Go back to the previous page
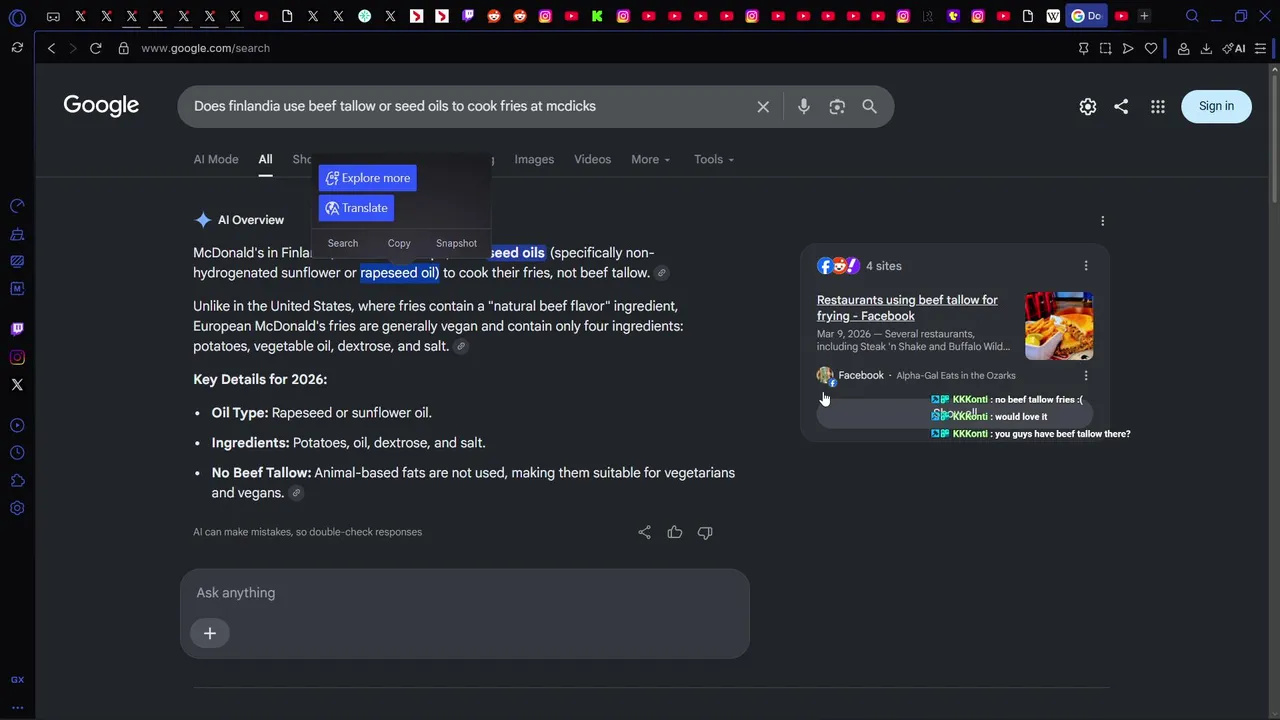1280x720 pixels. pos(51,48)
